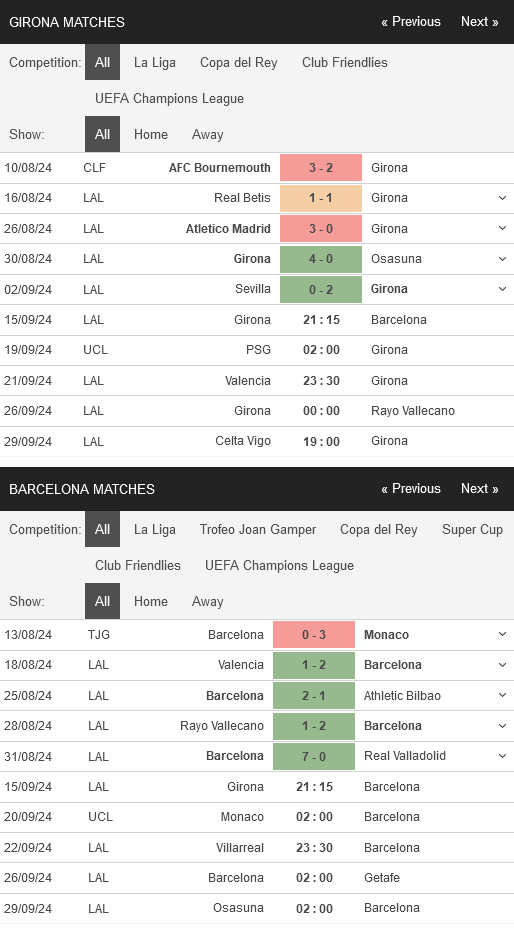Open the AFC Bournemouth 3-2 score box
514x930 pixels.
[x=321, y=168]
